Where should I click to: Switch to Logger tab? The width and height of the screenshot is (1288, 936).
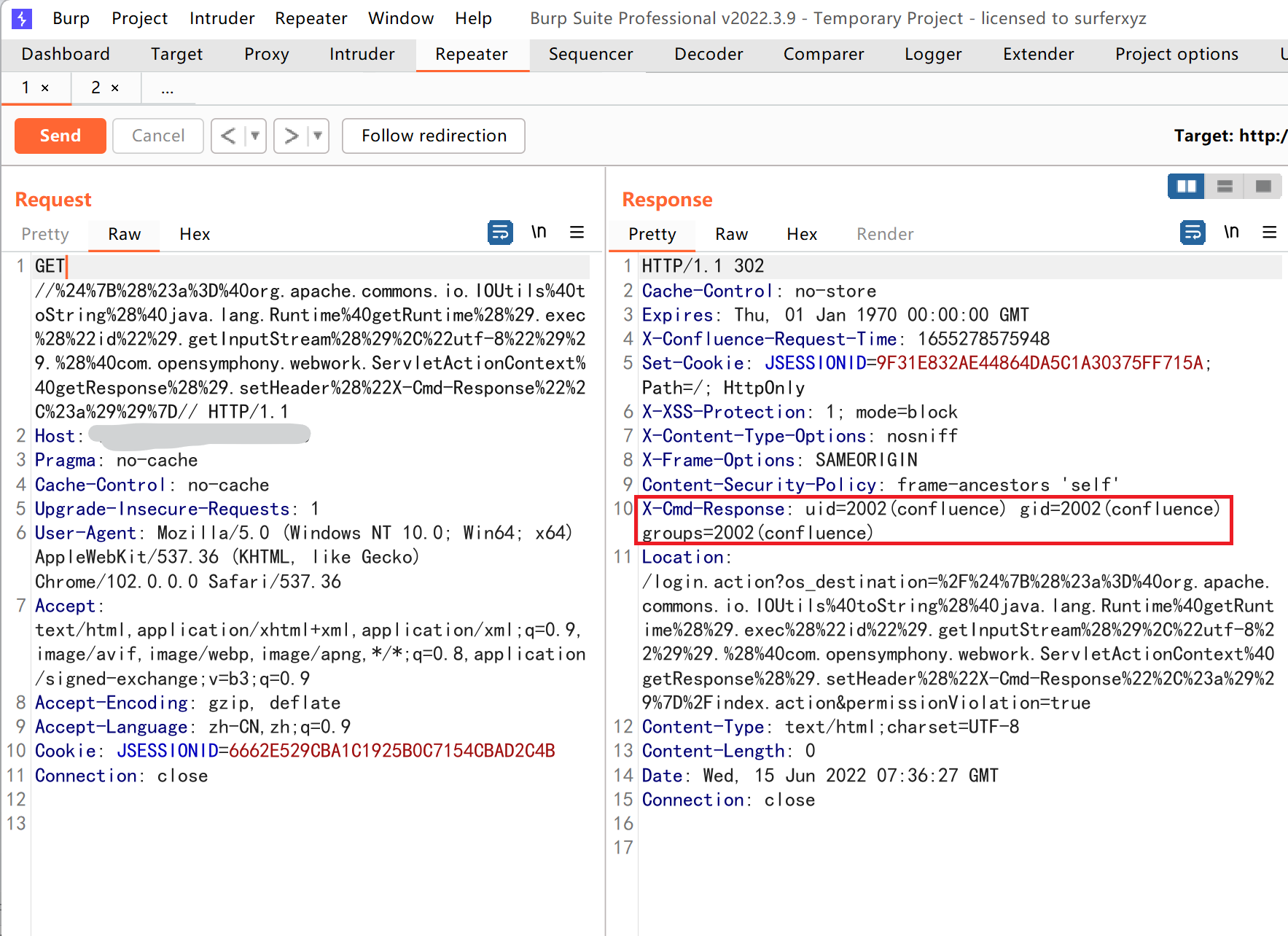tap(934, 54)
